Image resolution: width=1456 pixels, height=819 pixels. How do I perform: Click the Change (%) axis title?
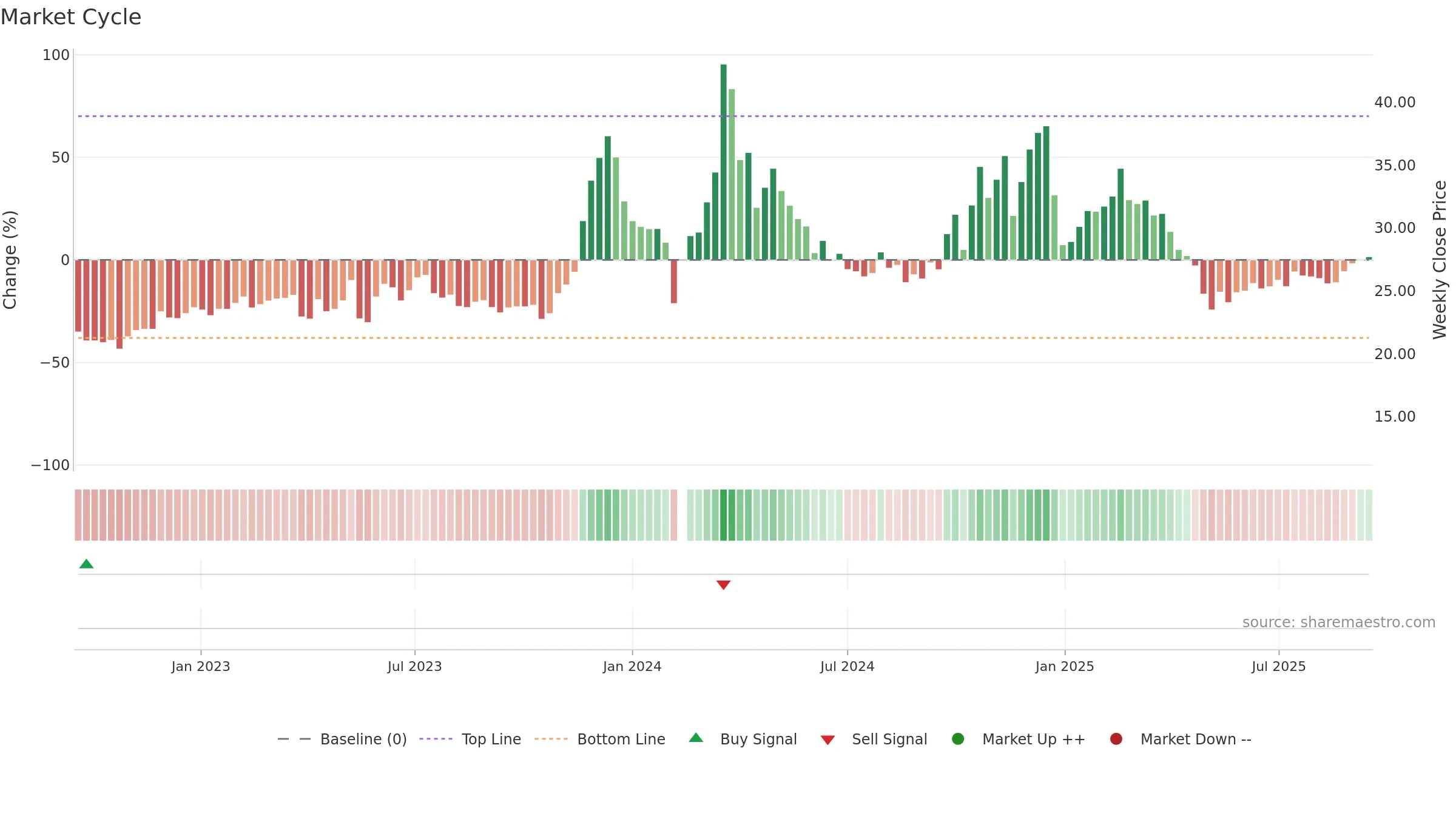point(10,260)
